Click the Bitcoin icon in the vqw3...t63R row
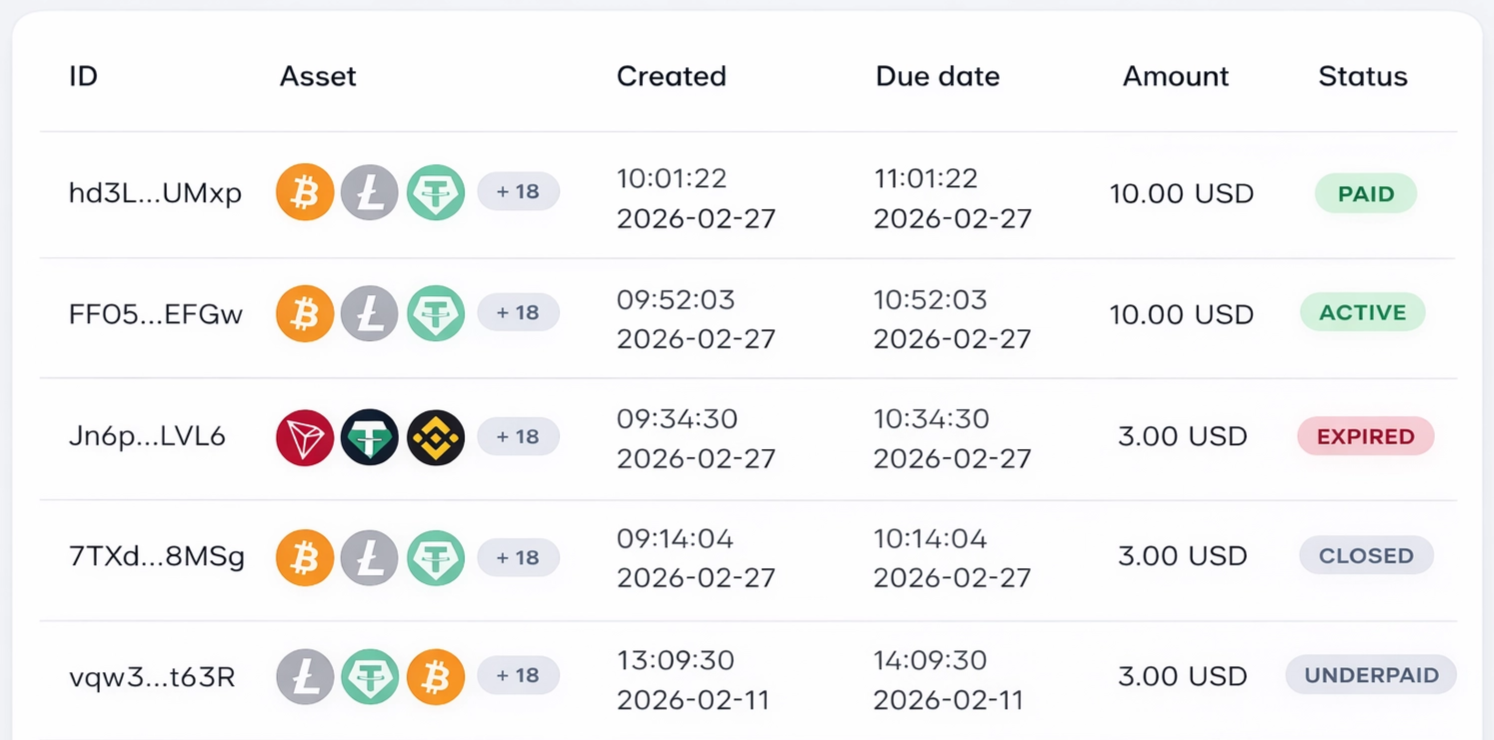This screenshot has height=740, width=1494. pyautogui.click(x=436, y=677)
